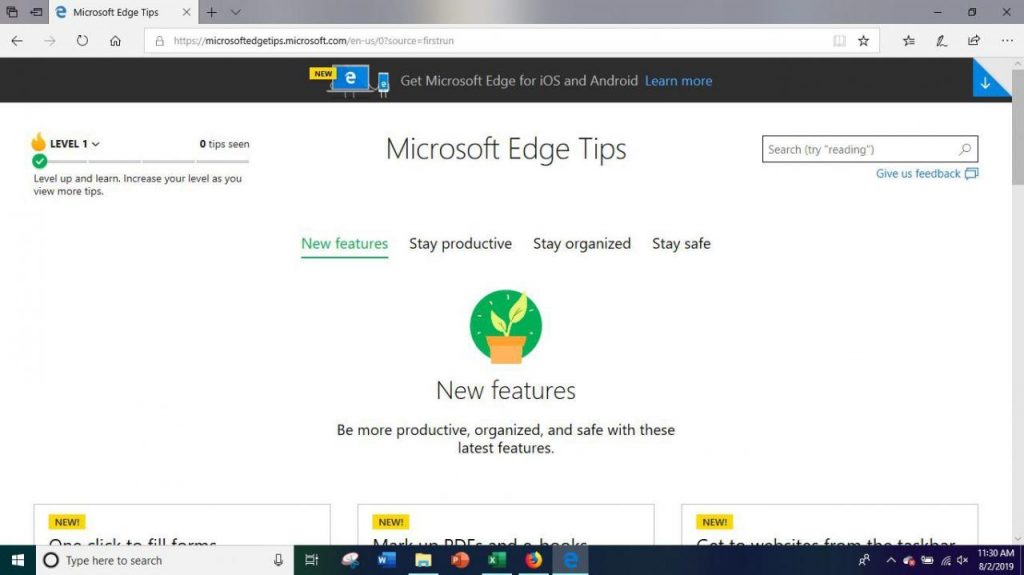The image size is (1024, 575).
Task: Show hidden system tray icons chevron
Action: click(x=890, y=560)
